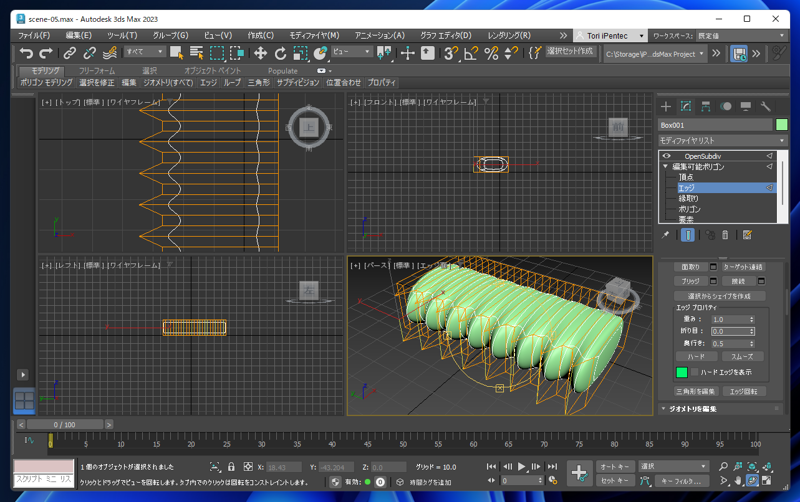Activate Select and Move tool
The image size is (800, 502).
pyautogui.click(x=260, y=53)
